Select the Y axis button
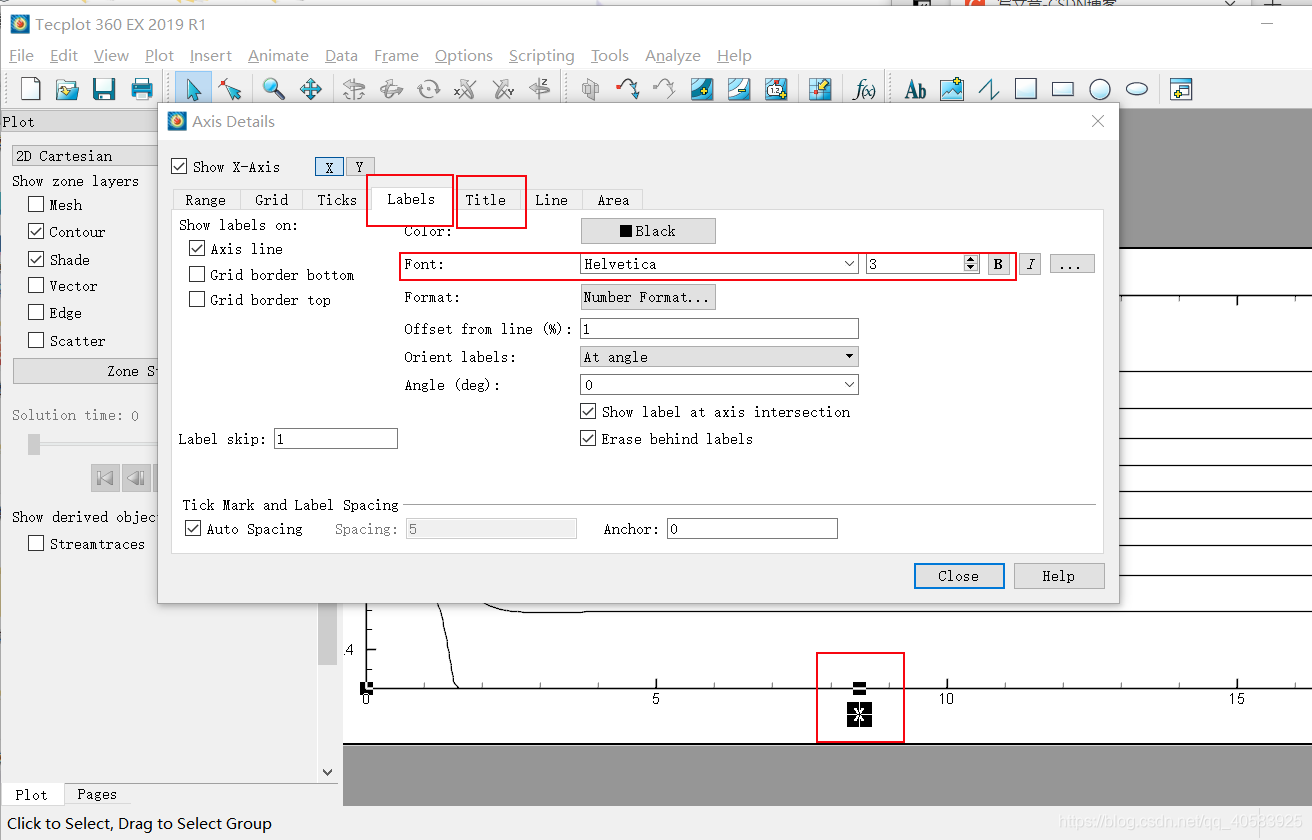The width and height of the screenshot is (1312, 840). (x=359, y=167)
